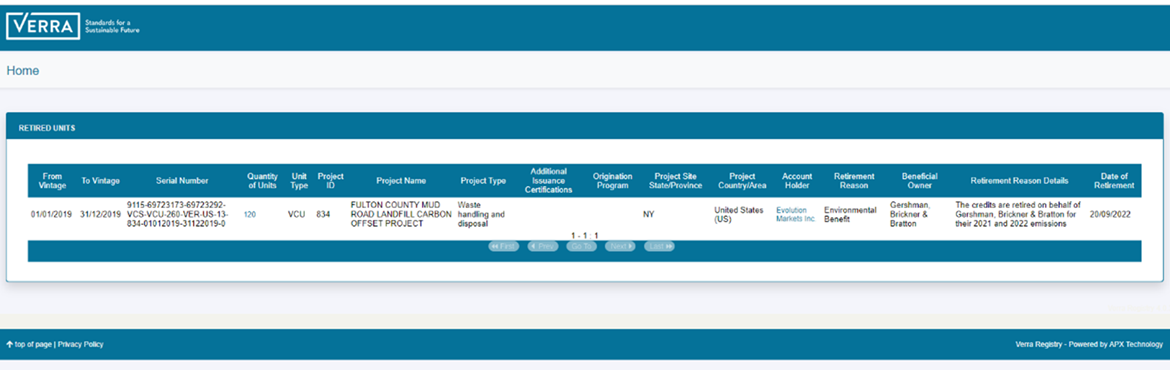
Task: Select the VCU unit type cell
Action: (297, 214)
